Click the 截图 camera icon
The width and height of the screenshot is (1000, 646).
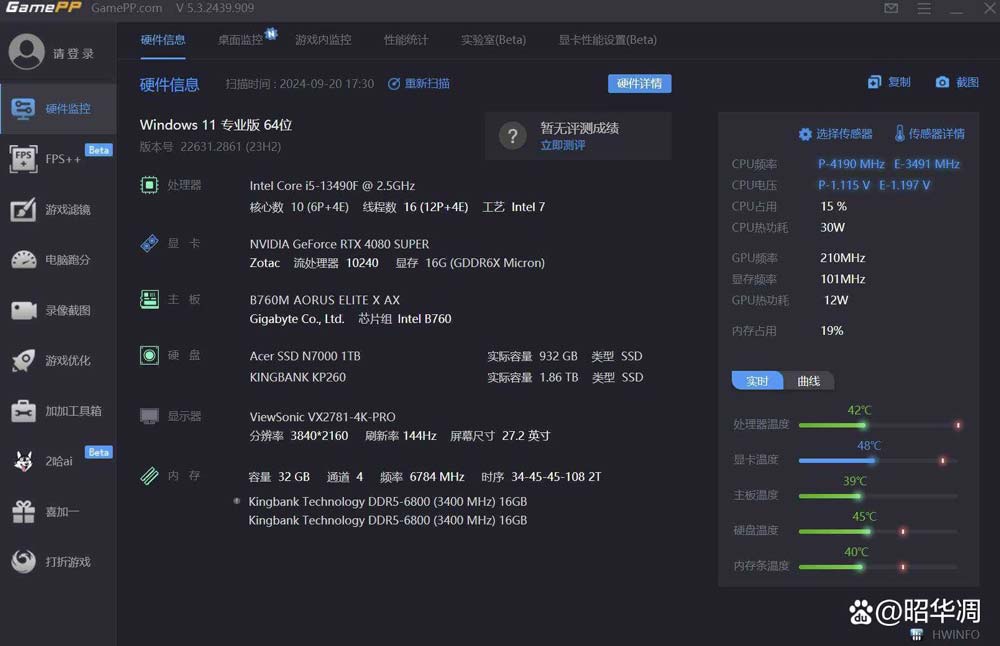pos(942,82)
